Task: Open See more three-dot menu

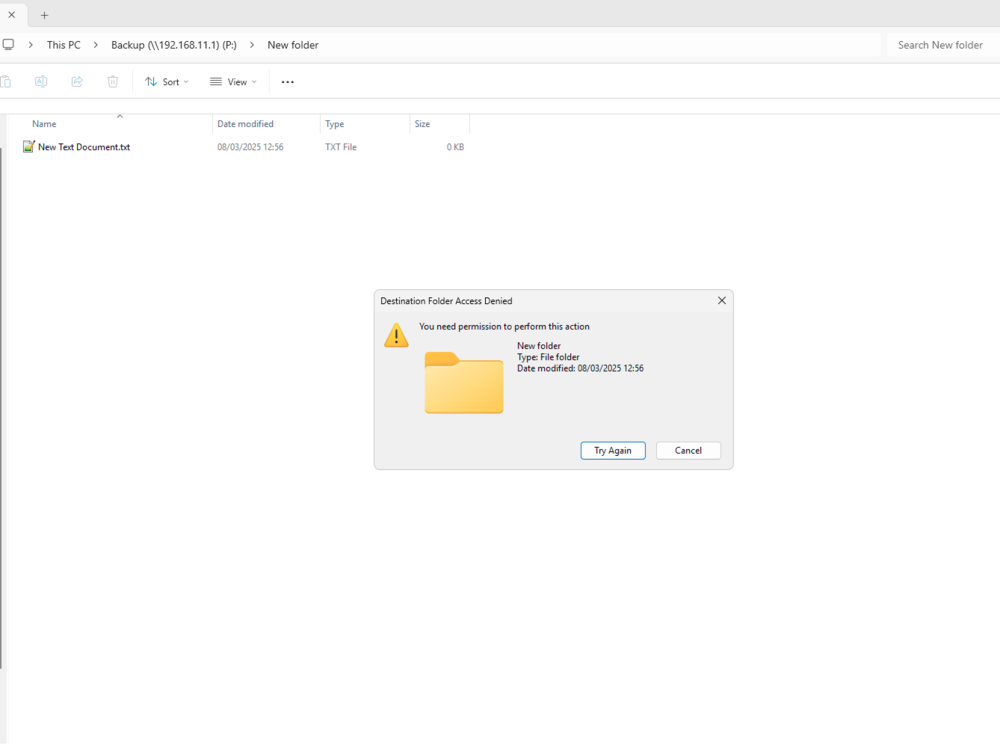Action: click(x=288, y=82)
